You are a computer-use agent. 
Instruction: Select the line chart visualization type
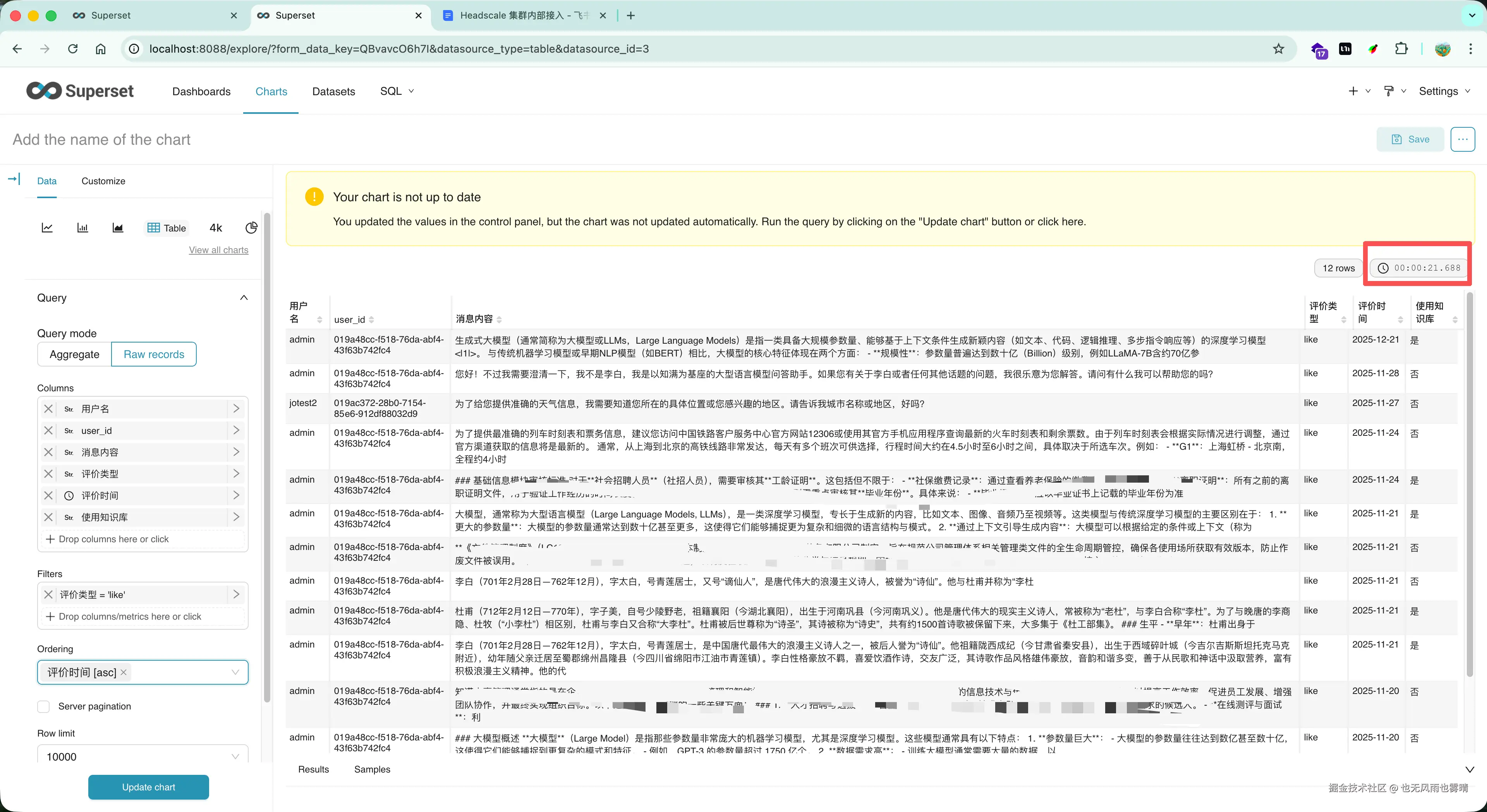coord(47,227)
